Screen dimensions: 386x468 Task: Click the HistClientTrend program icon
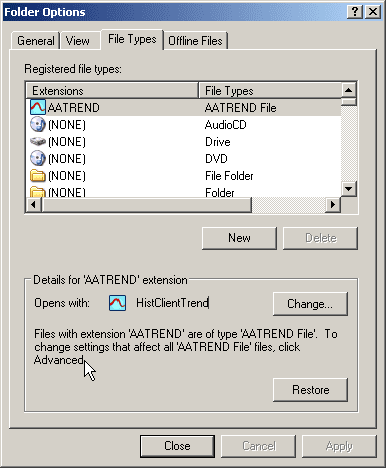117,303
